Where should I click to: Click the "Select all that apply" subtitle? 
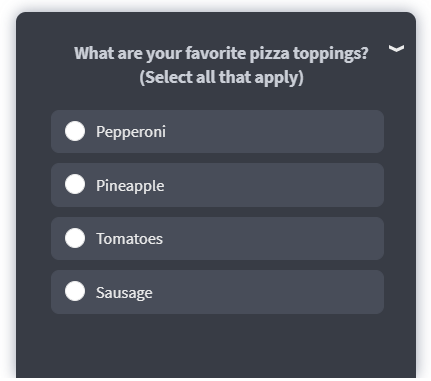221,77
